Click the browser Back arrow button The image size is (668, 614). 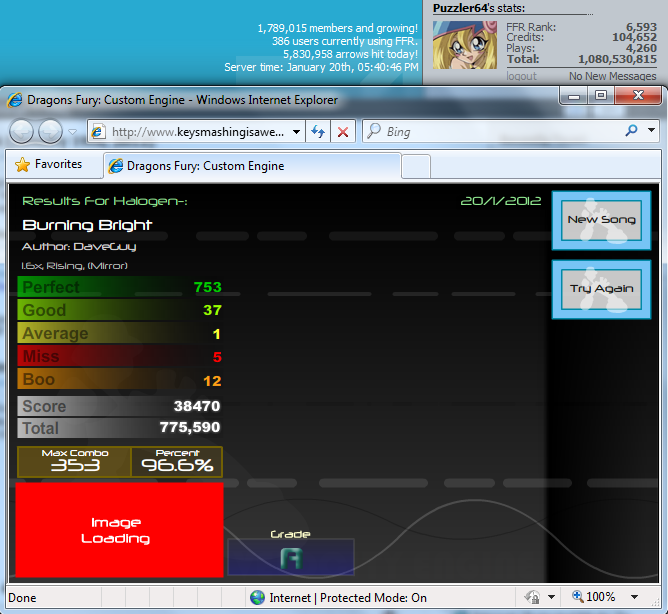click(x=22, y=131)
